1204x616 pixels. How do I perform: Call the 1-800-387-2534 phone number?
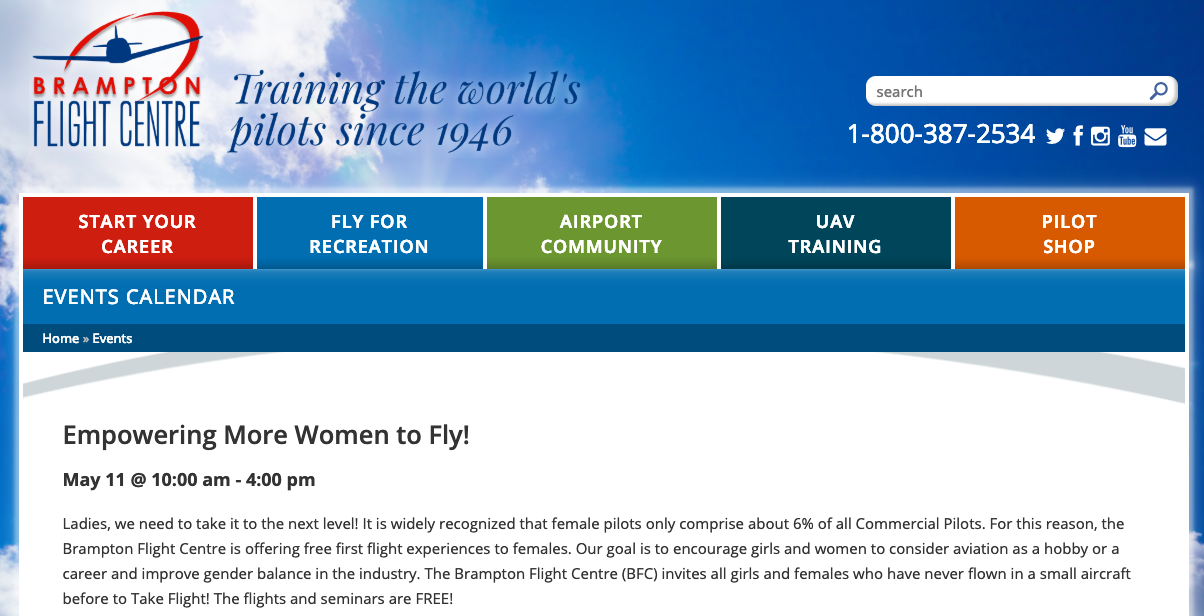[940, 134]
